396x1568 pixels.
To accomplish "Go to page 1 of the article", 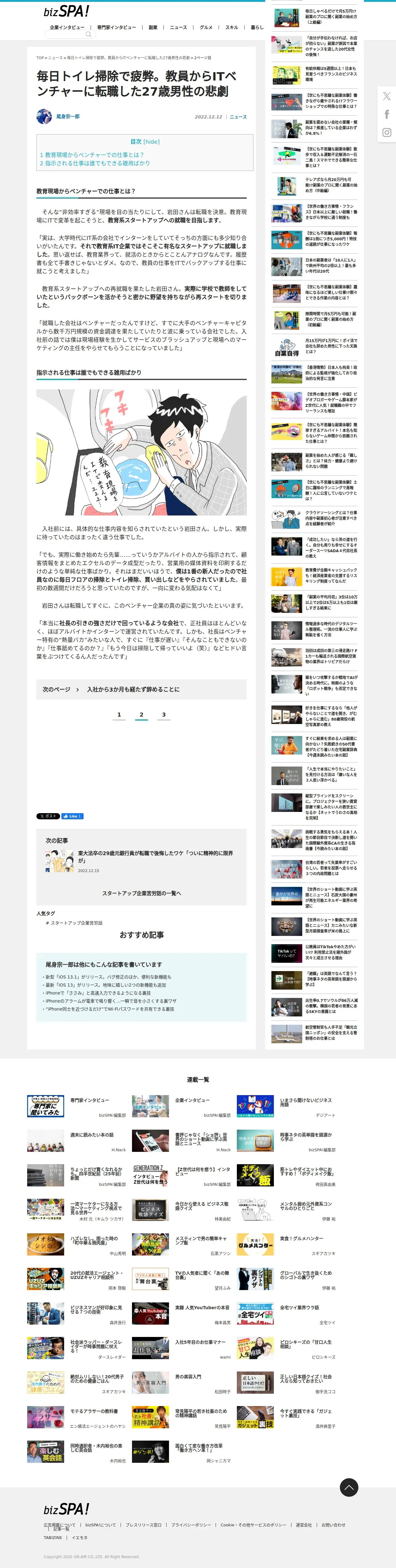I will tap(119, 715).
